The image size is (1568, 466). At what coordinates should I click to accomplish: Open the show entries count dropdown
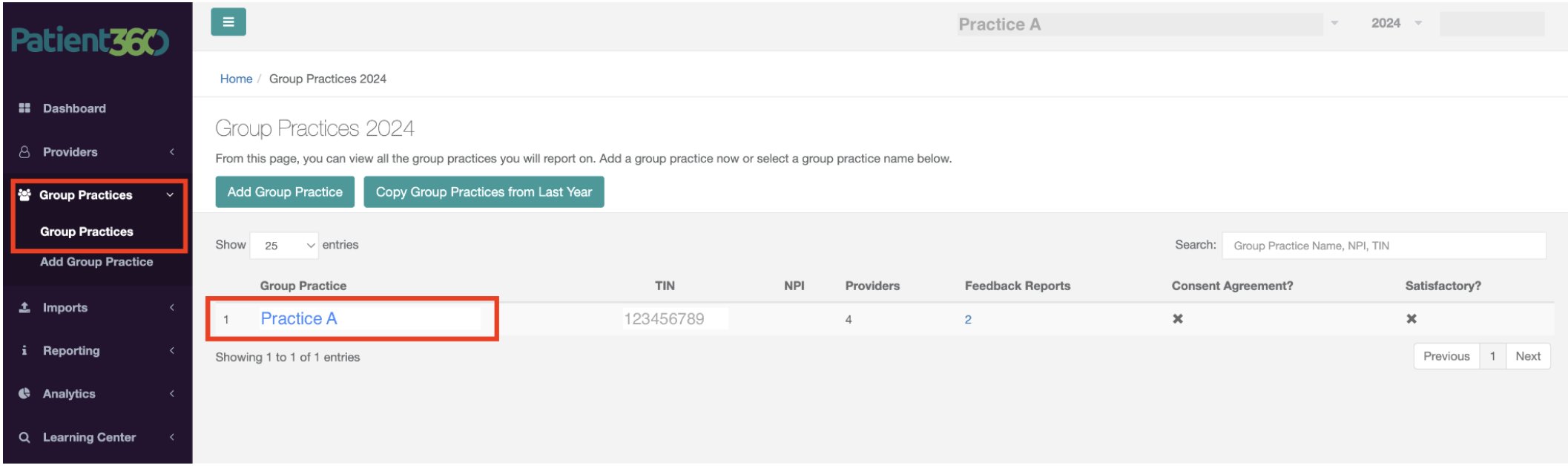click(284, 245)
